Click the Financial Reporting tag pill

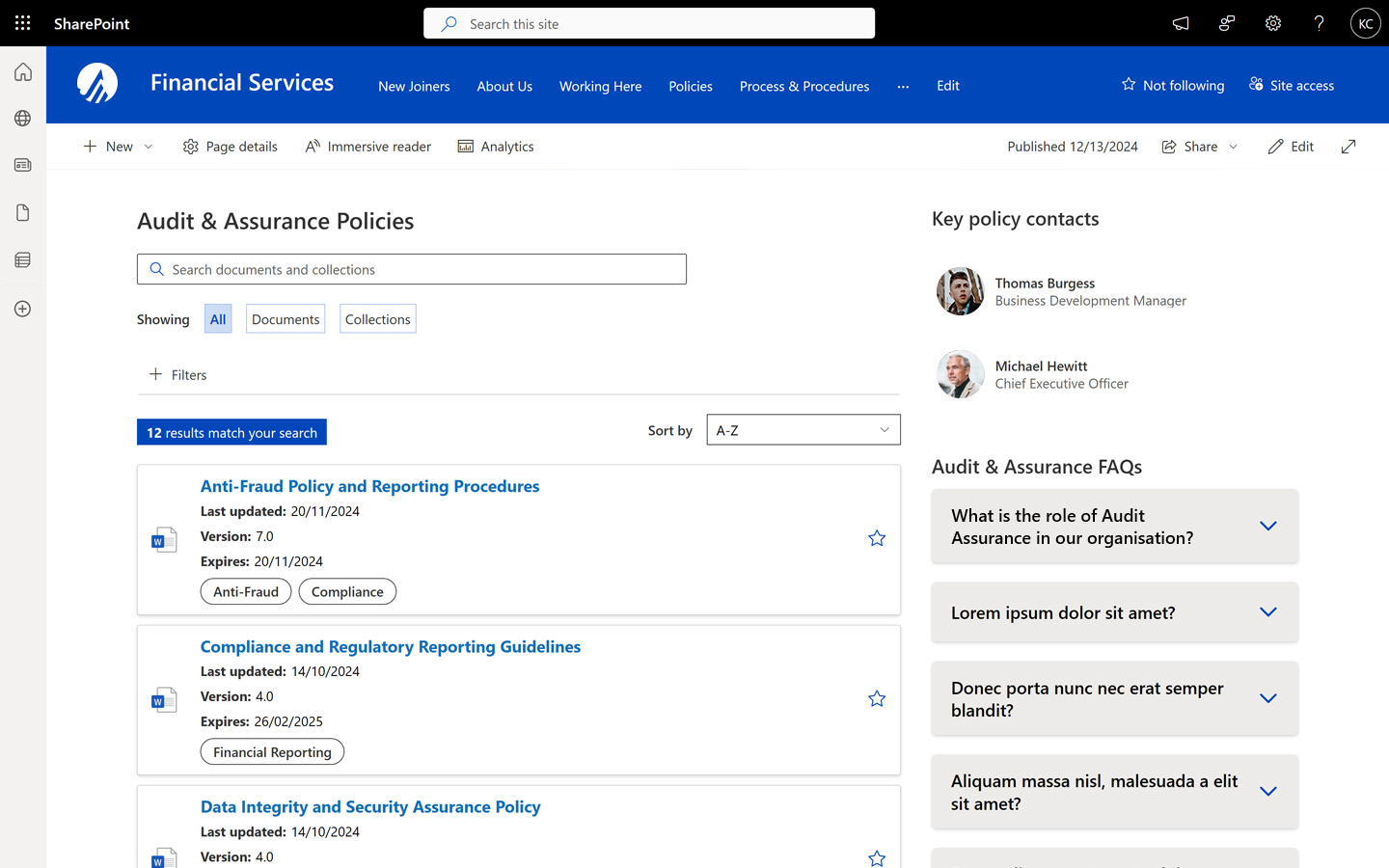tap(272, 752)
